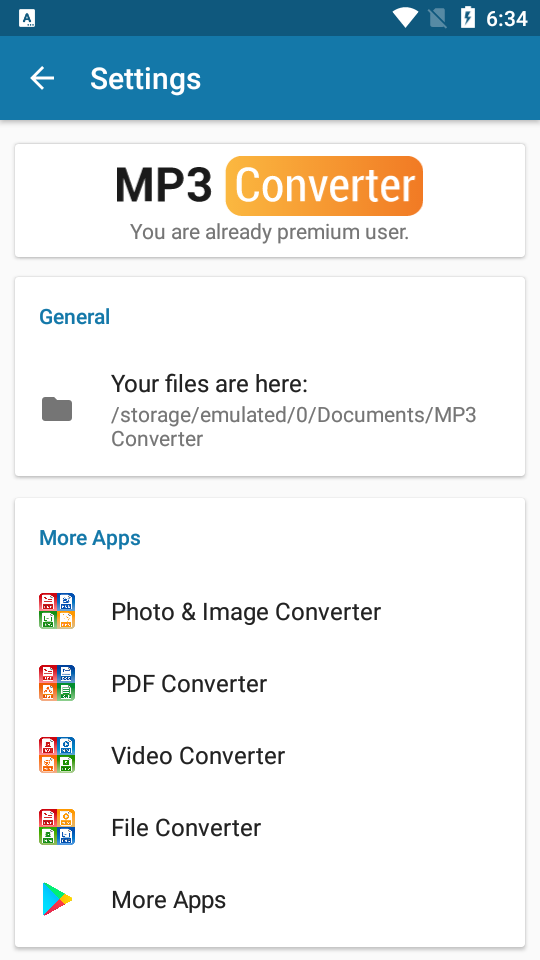Click the keyboard indicator icon in status bar
540x960 pixels.
pos(27,18)
